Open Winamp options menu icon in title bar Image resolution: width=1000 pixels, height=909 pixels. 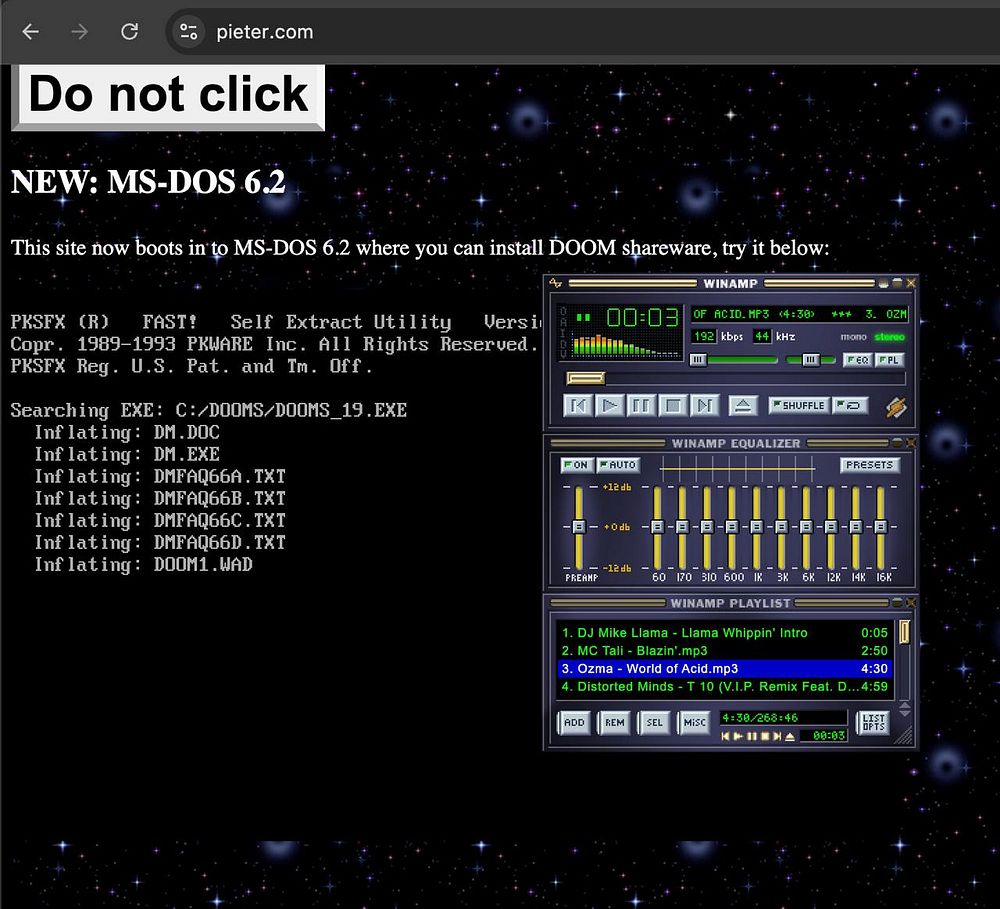[555, 283]
